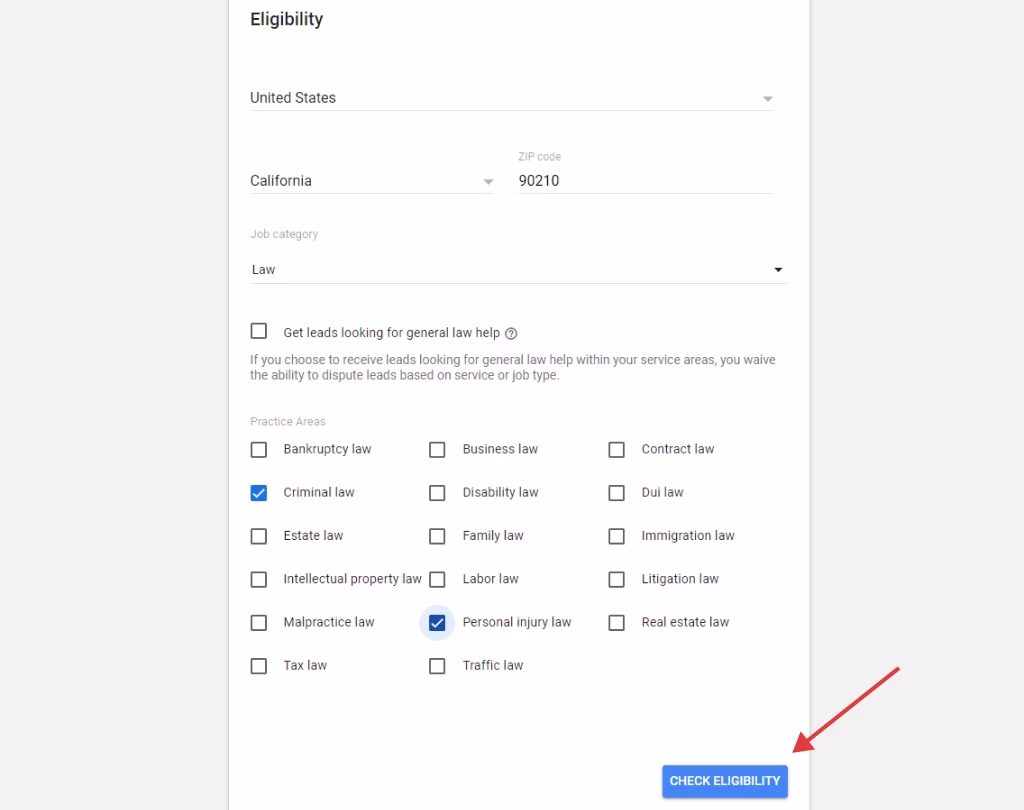
Task: Click the Check Eligibility button
Action: 725,781
